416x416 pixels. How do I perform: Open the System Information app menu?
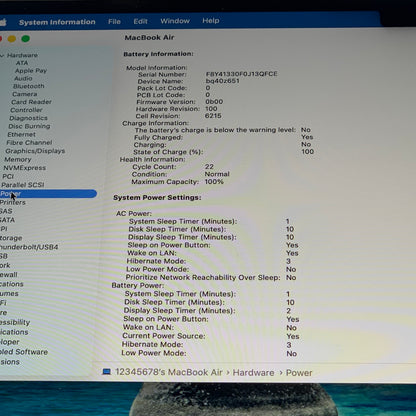click(x=57, y=22)
